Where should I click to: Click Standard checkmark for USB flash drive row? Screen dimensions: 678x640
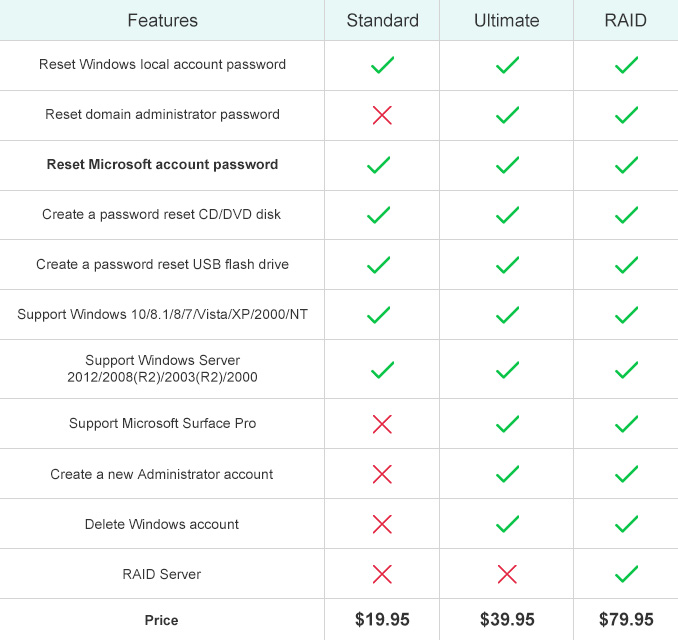click(x=378, y=265)
